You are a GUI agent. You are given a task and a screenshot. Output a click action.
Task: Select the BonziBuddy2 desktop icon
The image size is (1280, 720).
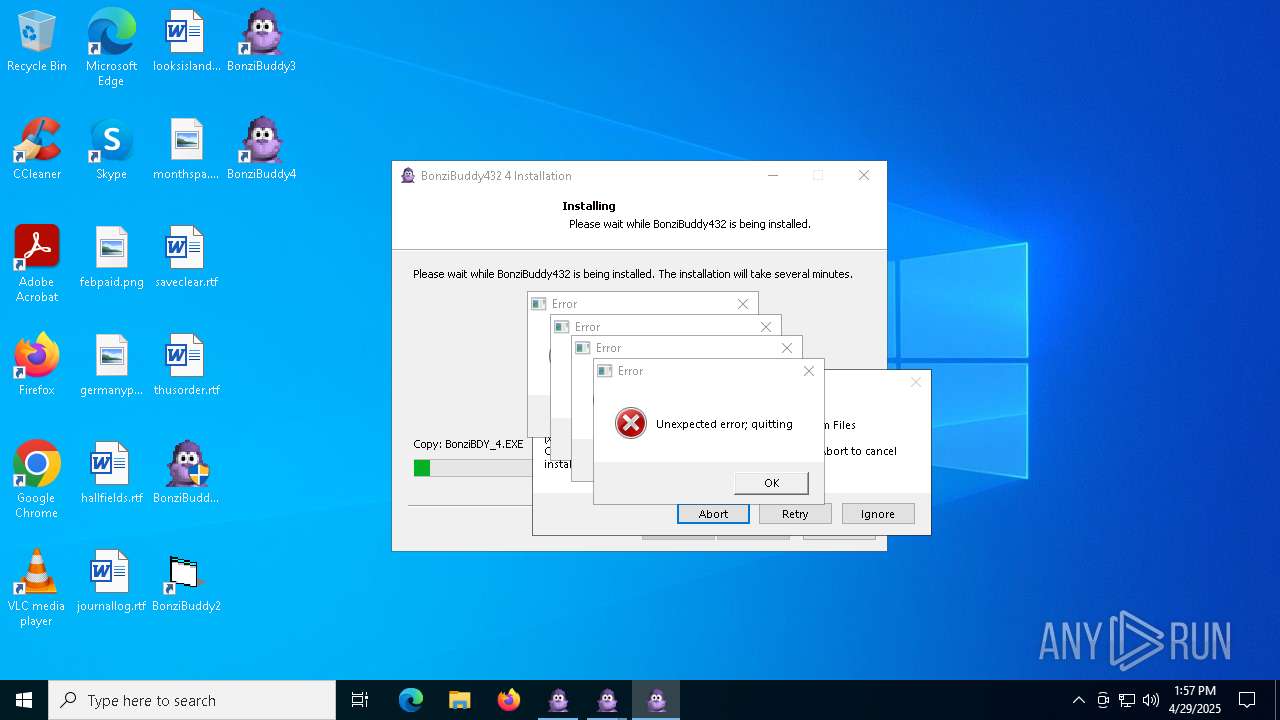point(186,581)
